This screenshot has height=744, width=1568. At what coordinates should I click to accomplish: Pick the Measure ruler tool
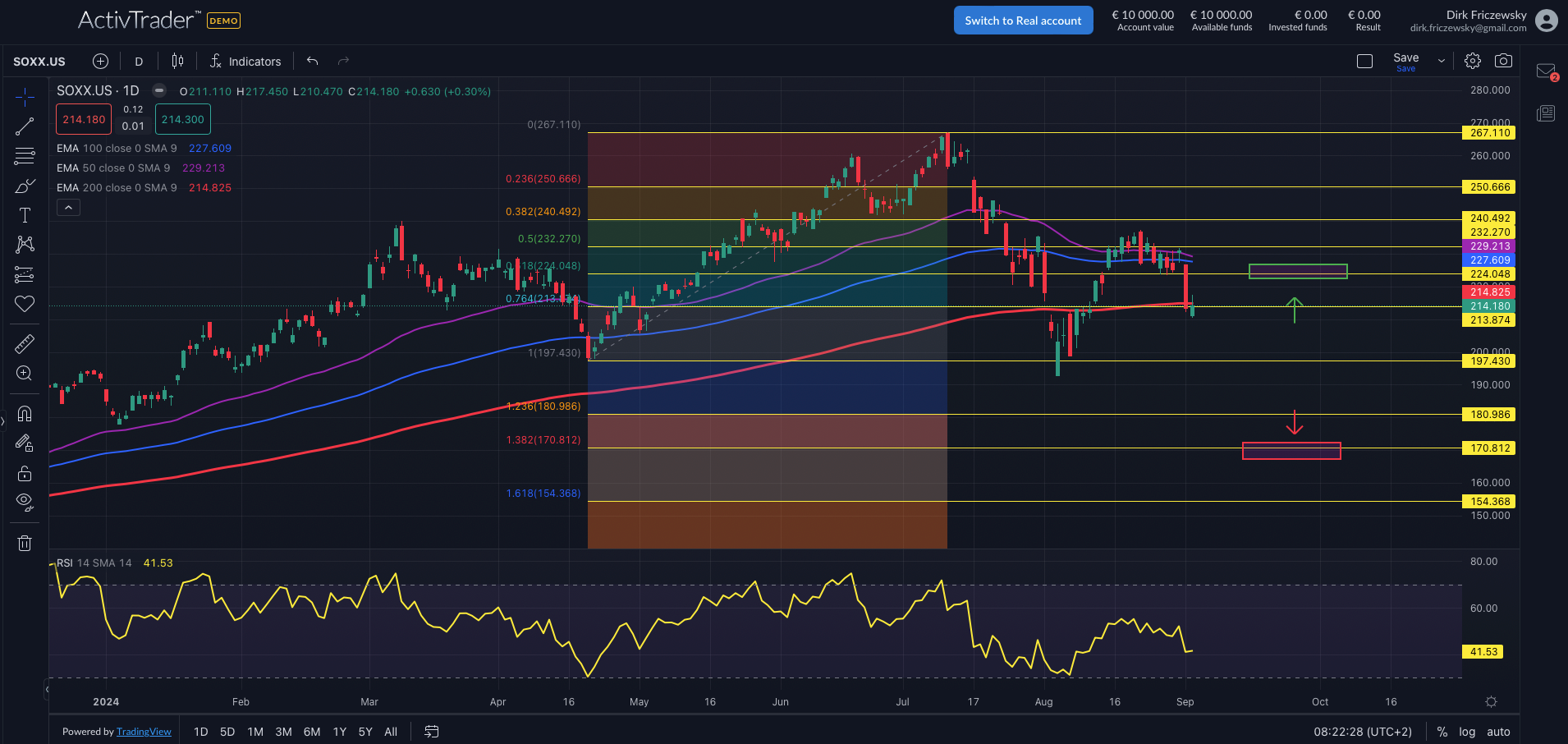click(x=25, y=343)
